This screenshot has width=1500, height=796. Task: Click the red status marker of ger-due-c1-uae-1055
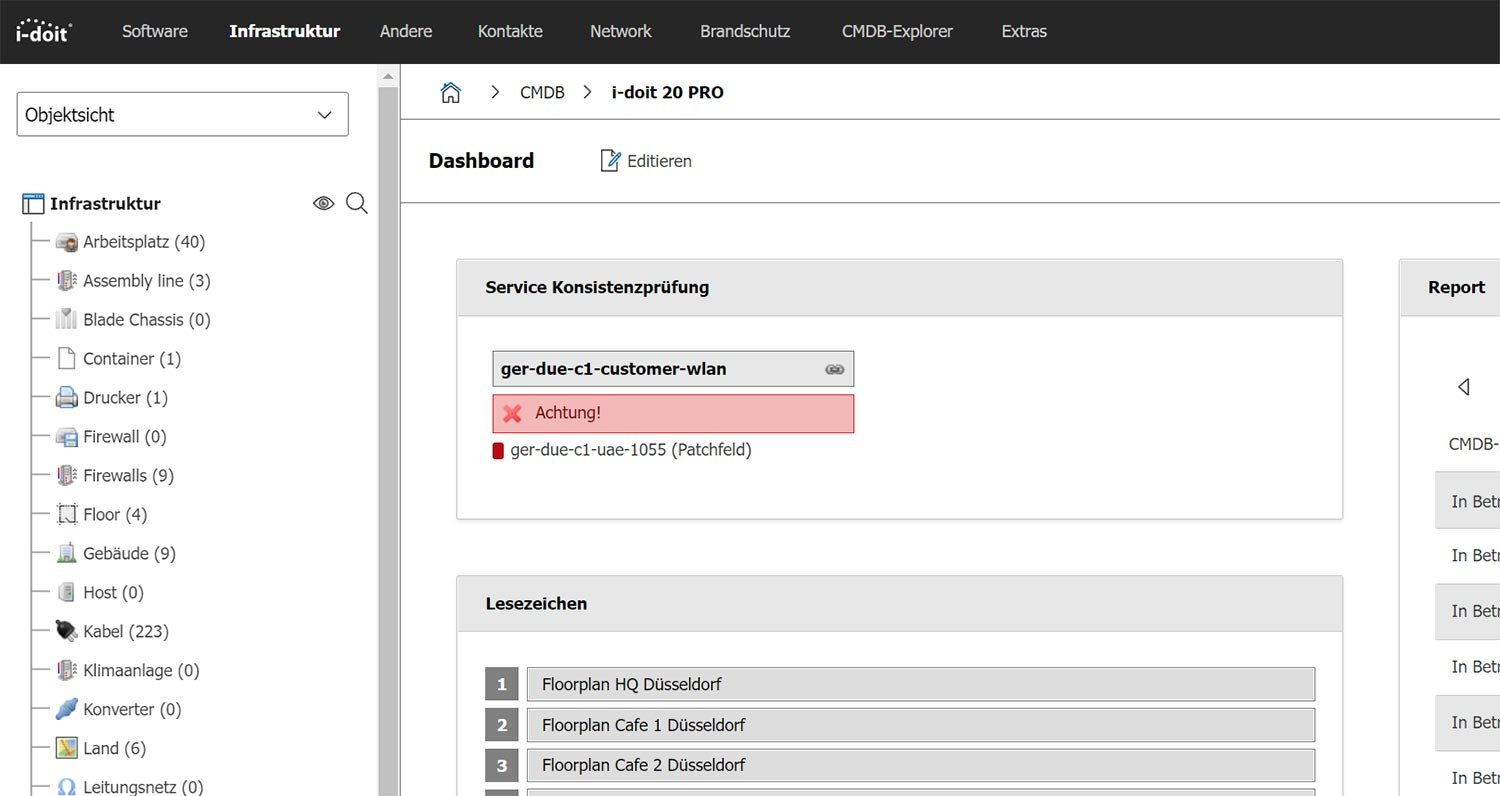coord(498,451)
